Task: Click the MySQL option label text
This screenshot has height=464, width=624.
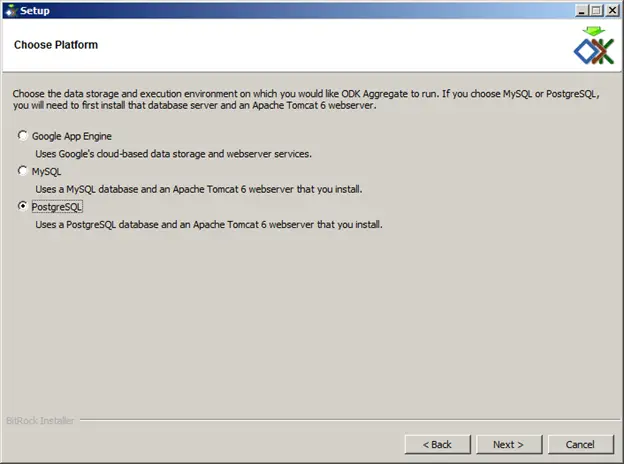Action: click(x=46, y=172)
